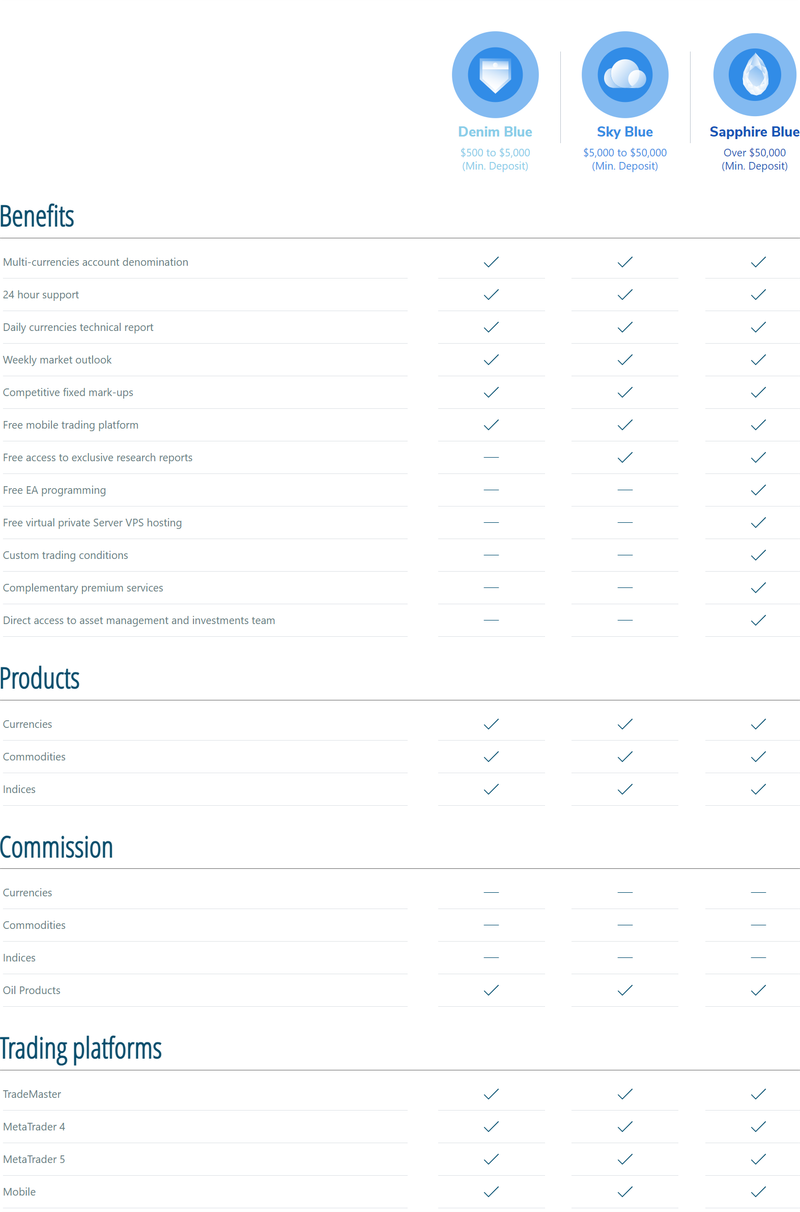The width and height of the screenshot is (800, 1212).
Task: Click Sapphire Blue checkmark for Free EA programming
Action: (758, 490)
